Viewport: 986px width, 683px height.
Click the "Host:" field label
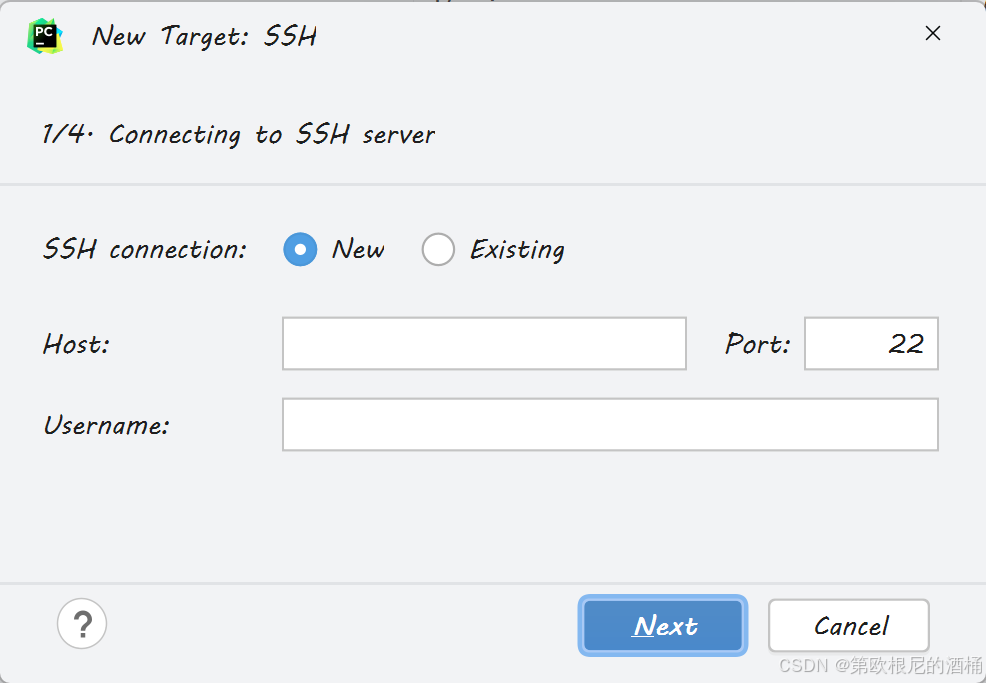coord(76,344)
